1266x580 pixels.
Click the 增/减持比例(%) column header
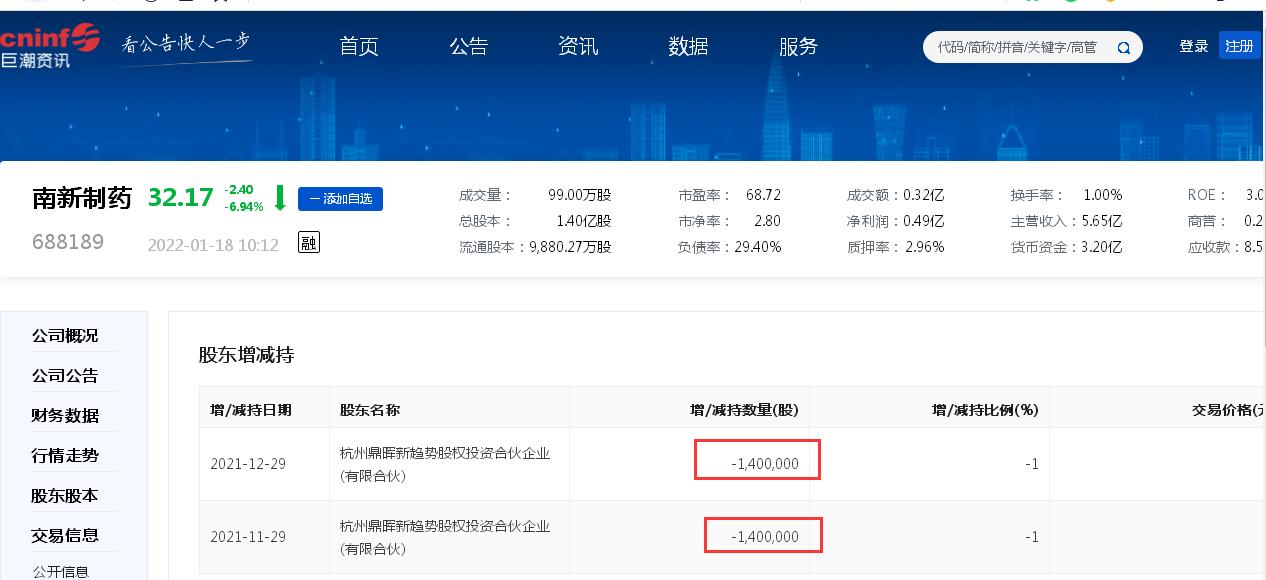point(985,410)
